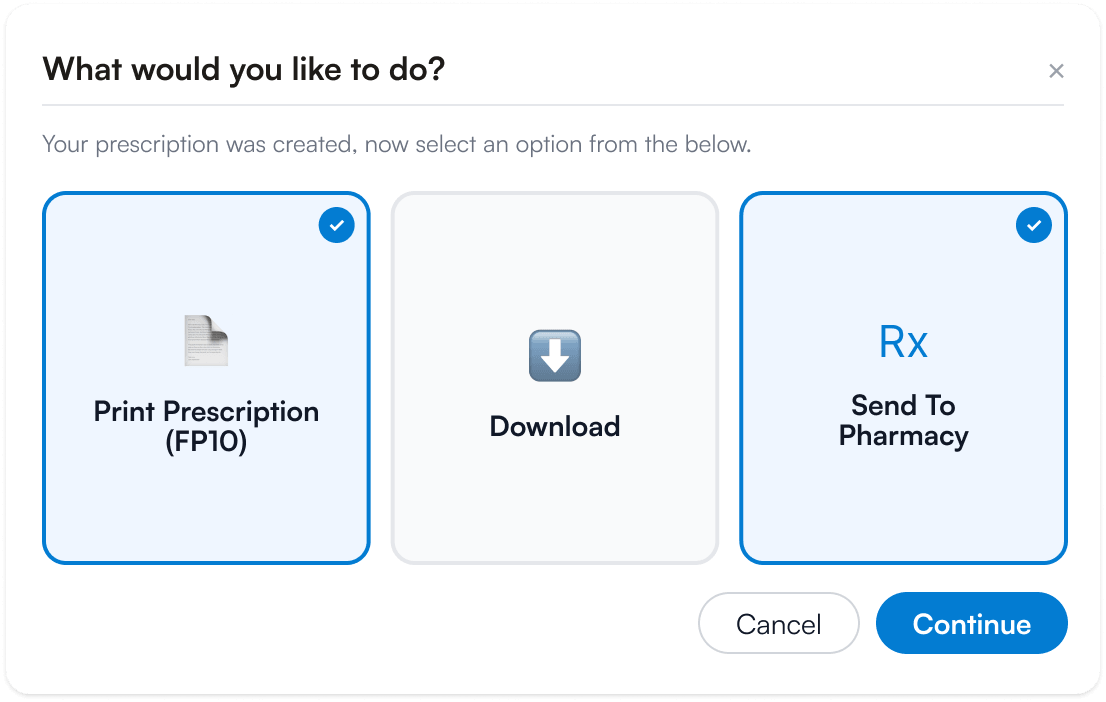1106x702 pixels.
Task: Click the prescription was created instruction text
Action: click(396, 145)
